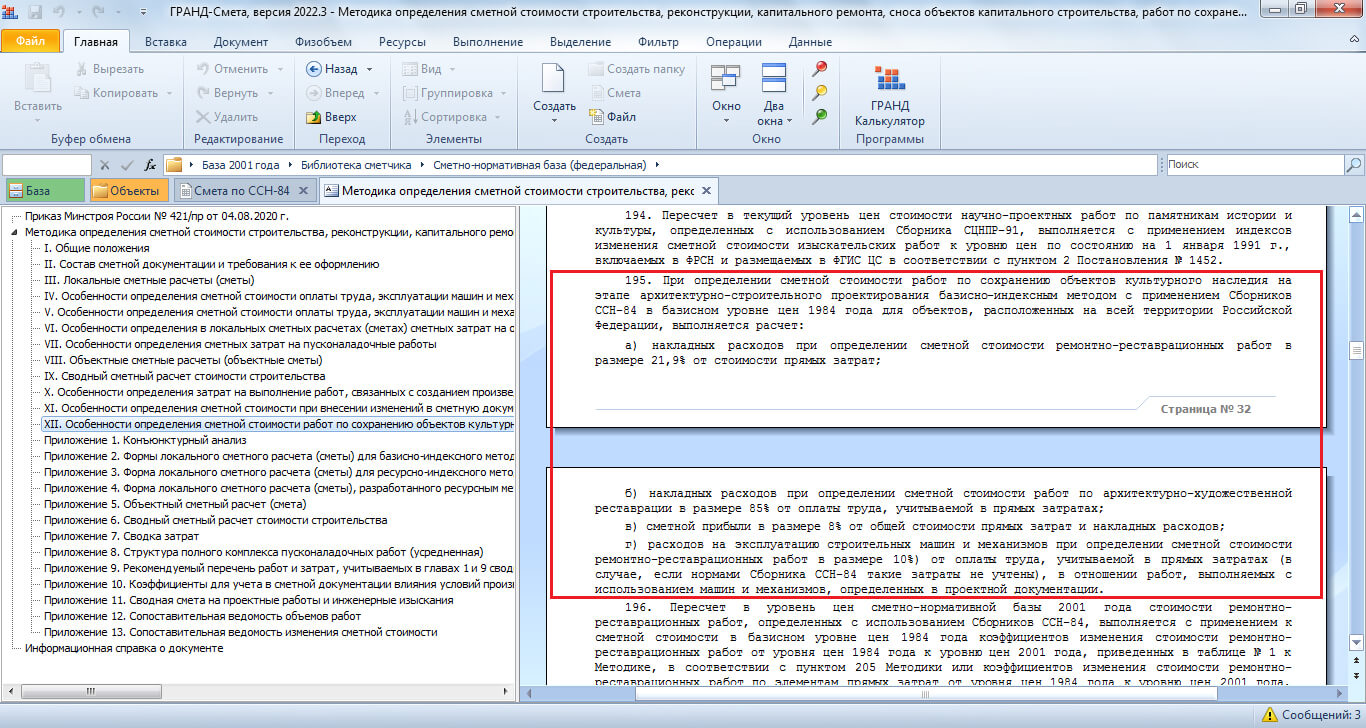This screenshot has height=728, width=1366.
Task: Open the Два окна dropdown arrow
Action: 789,121
